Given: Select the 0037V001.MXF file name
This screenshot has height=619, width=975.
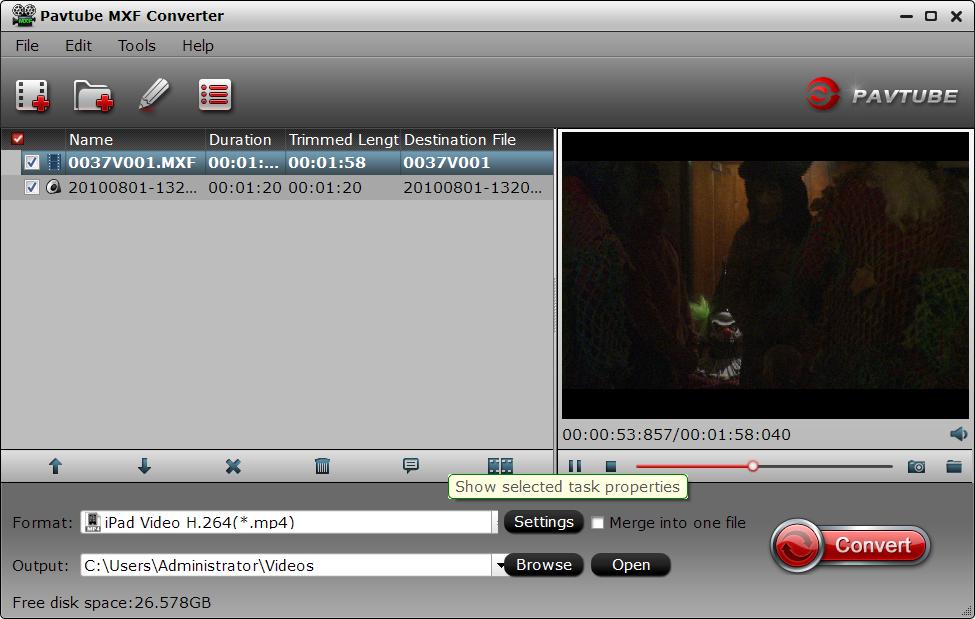Looking at the screenshot, I should coord(132,162).
